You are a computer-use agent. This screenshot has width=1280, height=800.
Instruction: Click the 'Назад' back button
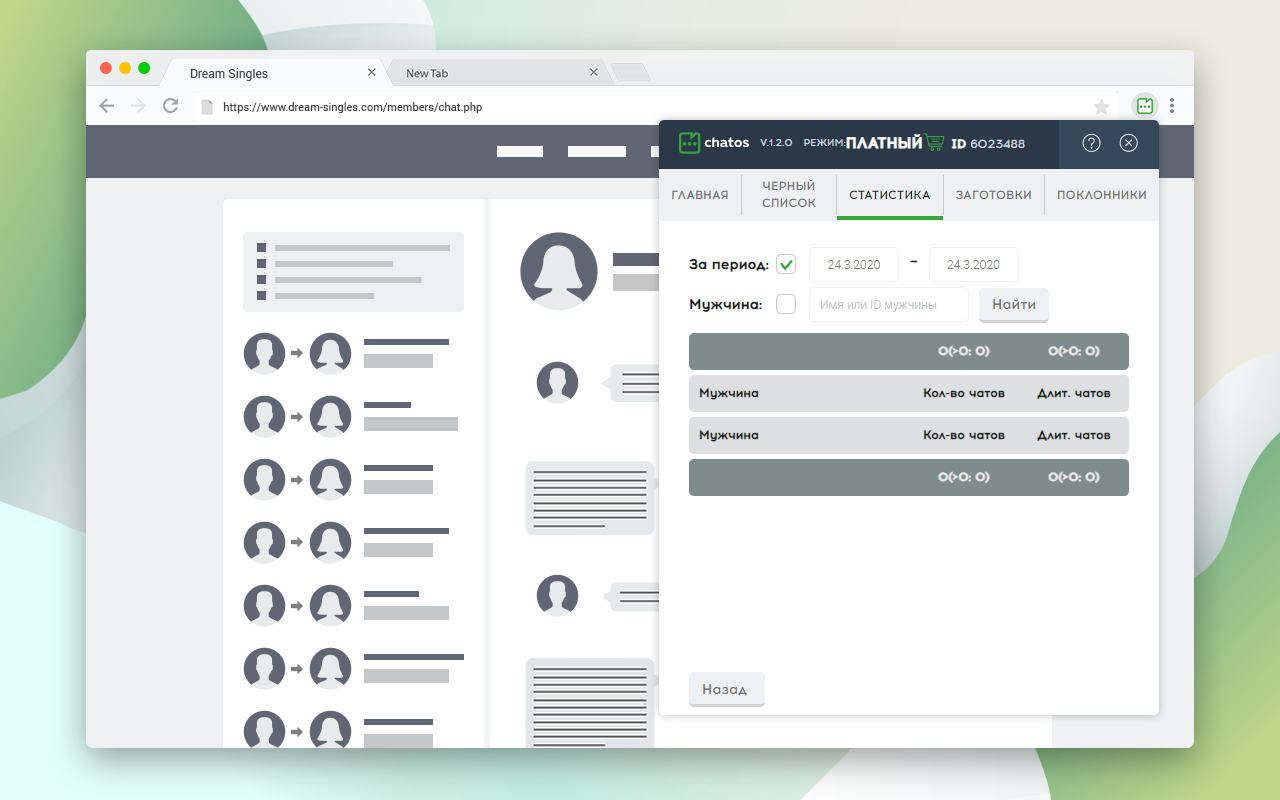(x=726, y=690)
